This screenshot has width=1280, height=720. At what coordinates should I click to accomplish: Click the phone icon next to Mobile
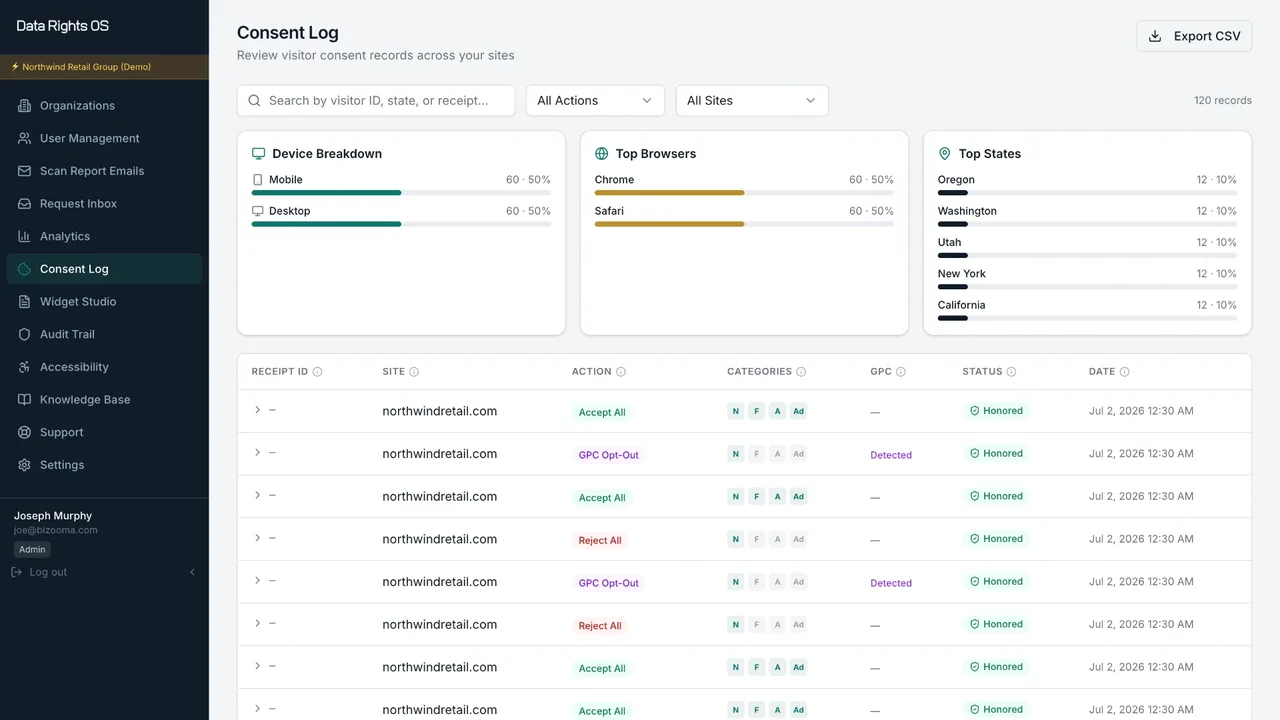(x=258, y=180)
